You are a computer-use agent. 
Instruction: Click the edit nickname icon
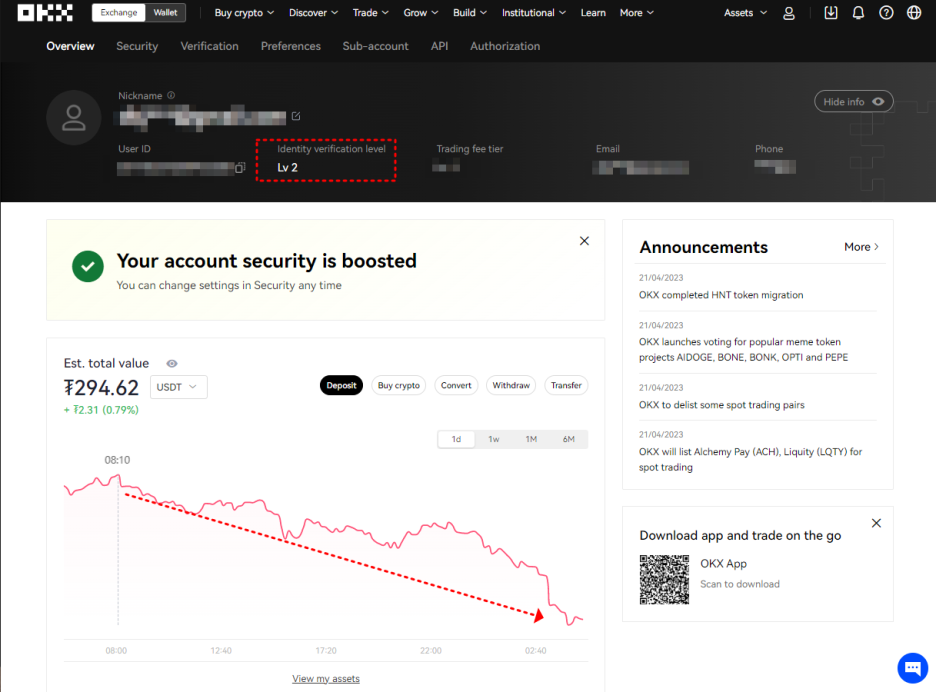tap(296, 116)
